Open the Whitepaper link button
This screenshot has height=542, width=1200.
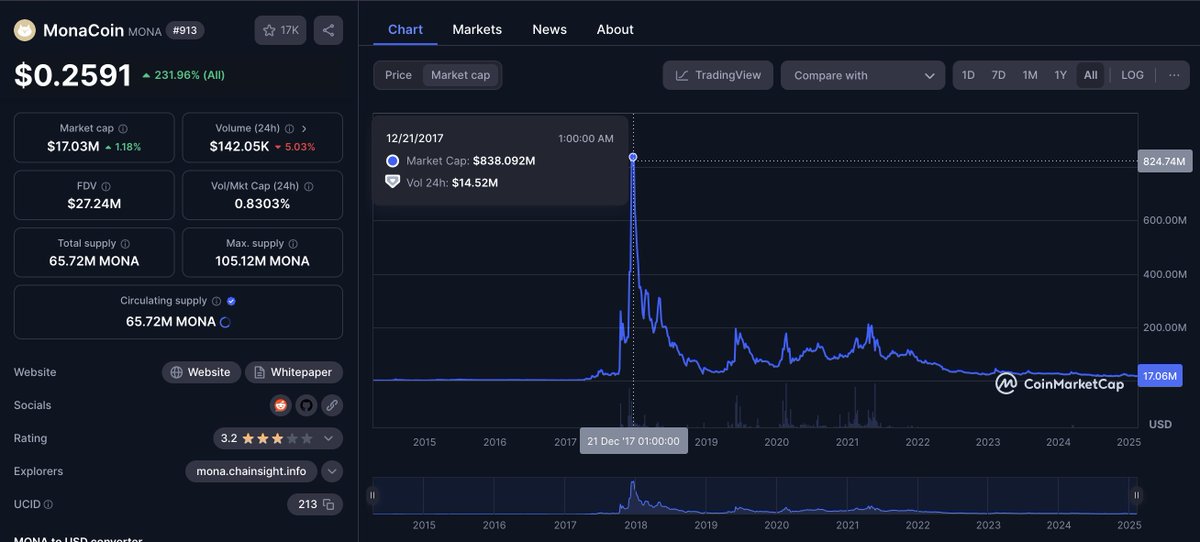[293, 372]
